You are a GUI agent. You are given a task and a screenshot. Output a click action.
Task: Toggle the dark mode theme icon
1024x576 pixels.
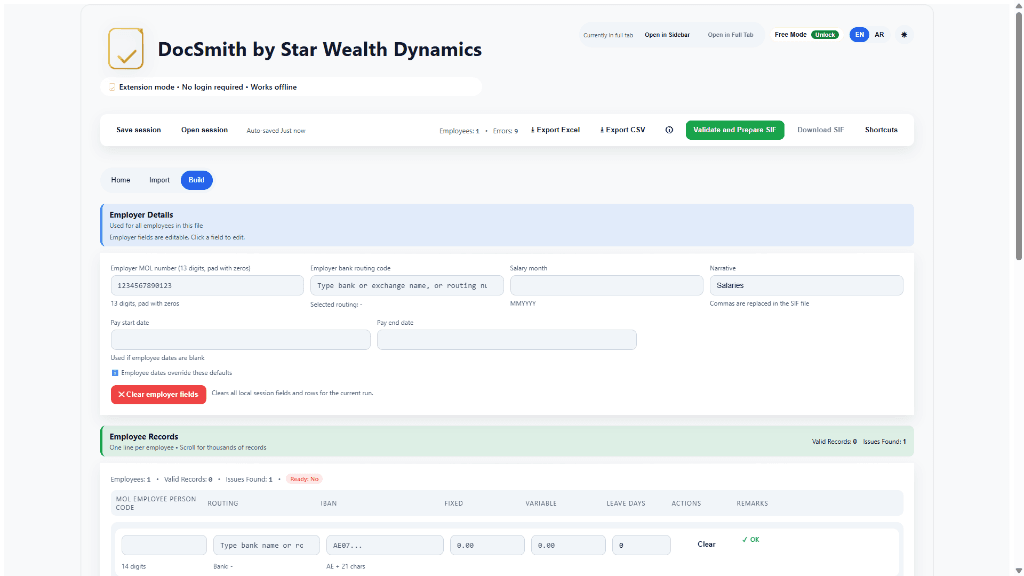[x=904, y=35]
